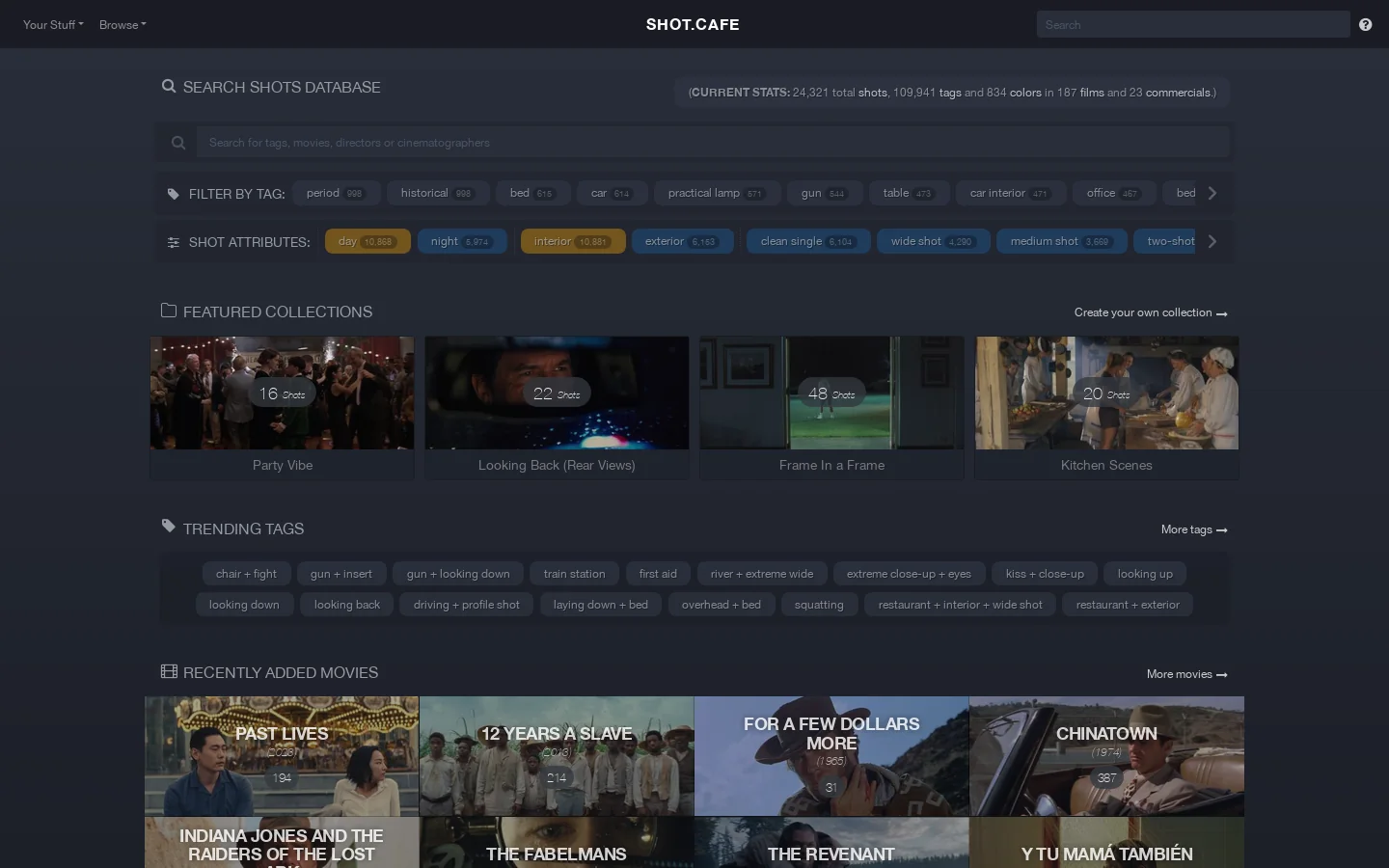Toggle the night shot attribute filter
Viewport: 1389px width, 868px height.
coord(462,241)
